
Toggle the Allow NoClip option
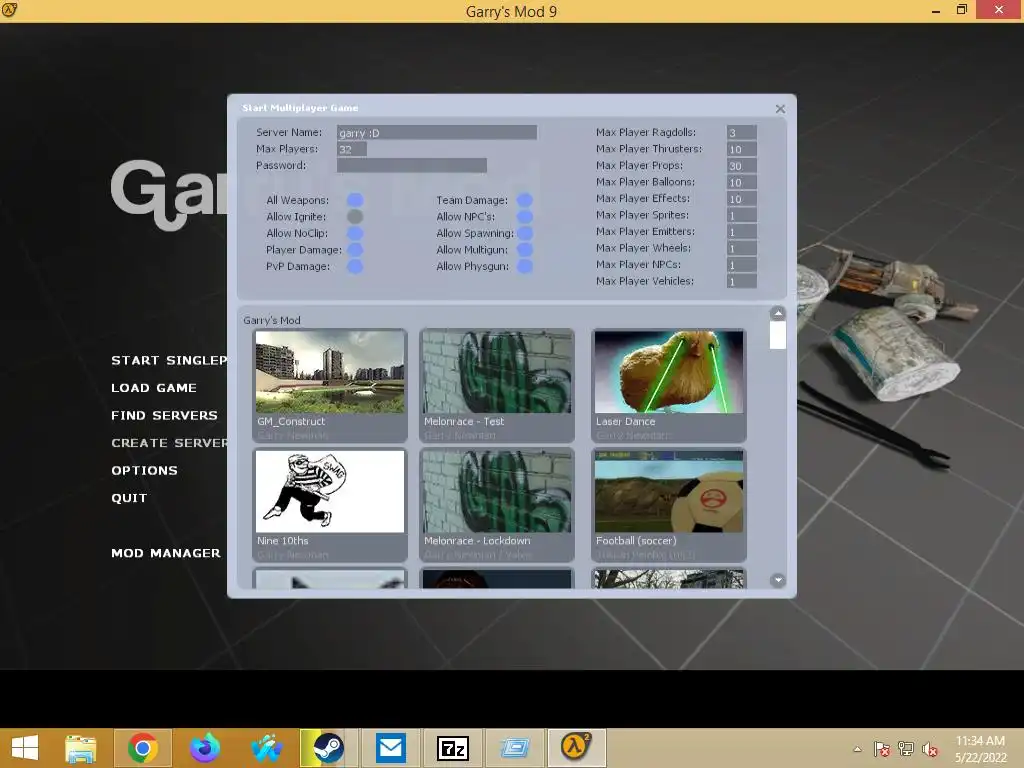coord(355,233)
